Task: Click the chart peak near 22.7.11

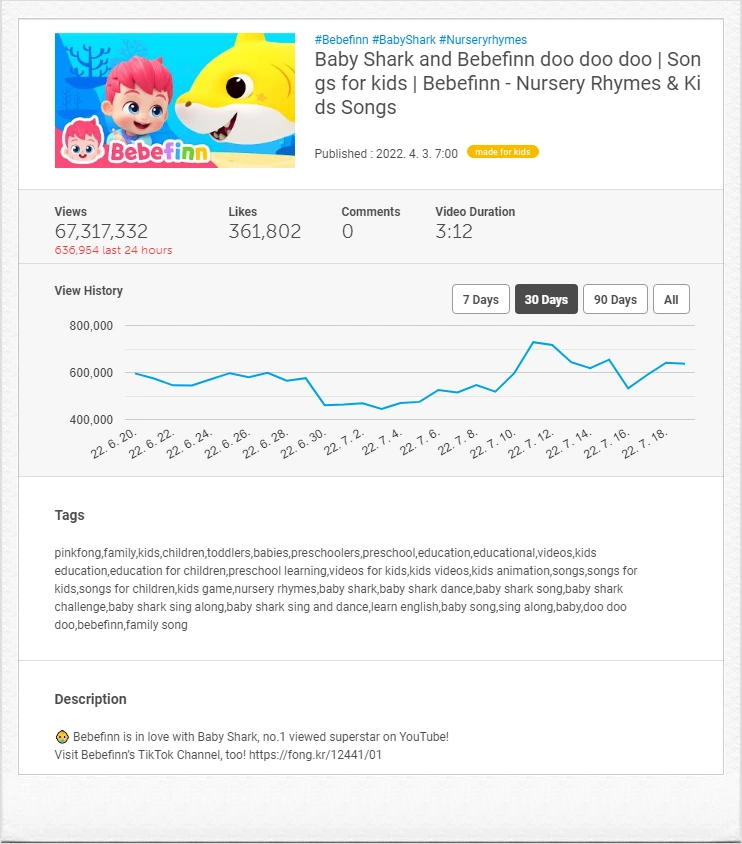Action: coord(533,342)
